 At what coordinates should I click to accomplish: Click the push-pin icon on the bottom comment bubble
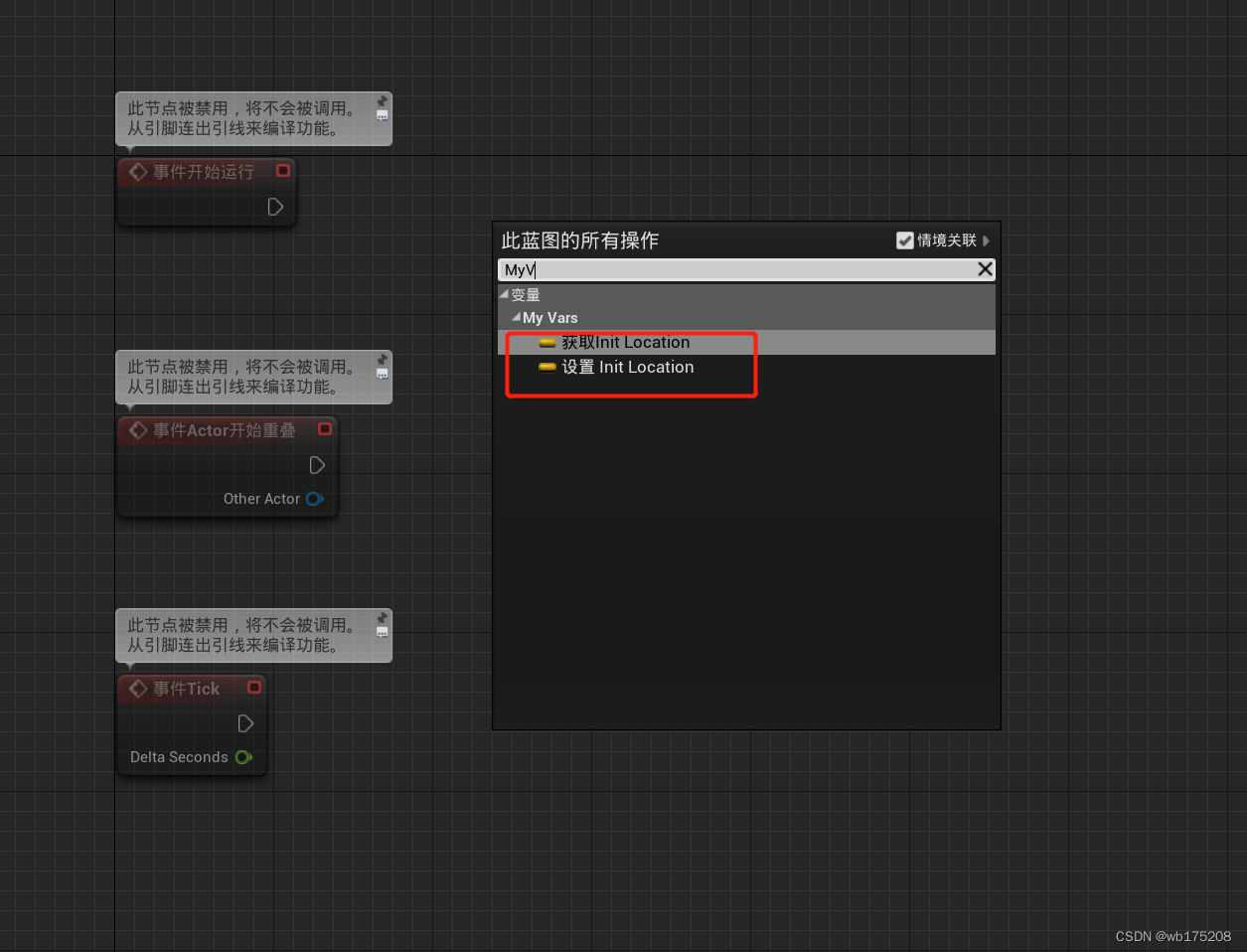[382, 617]
